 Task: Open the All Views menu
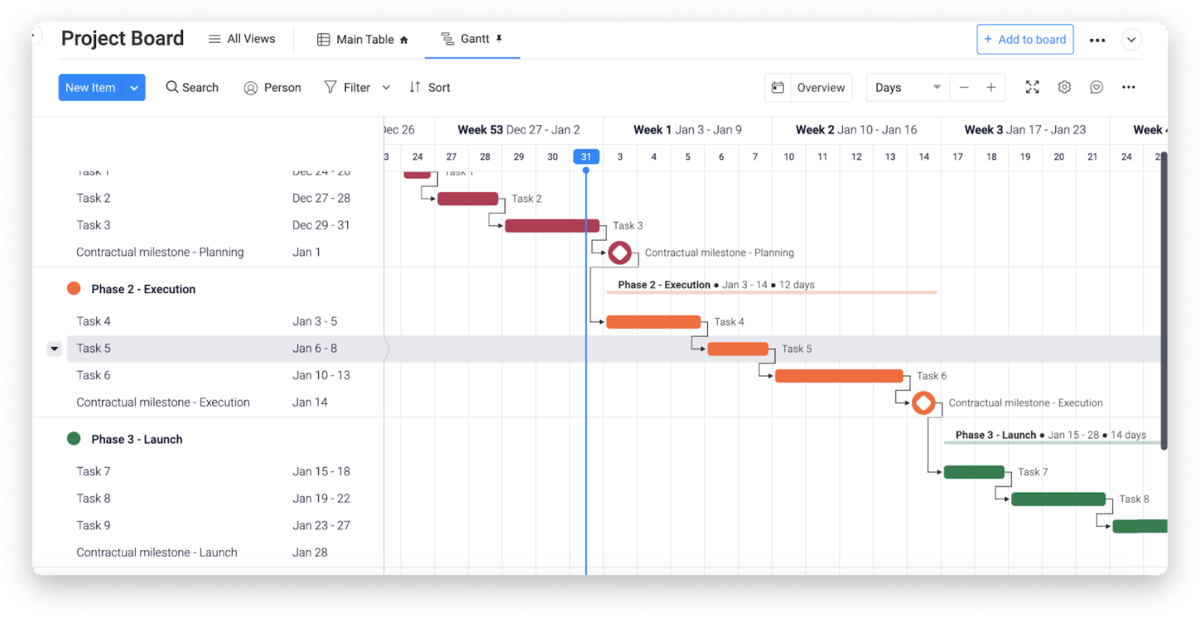tap(241, 39)
